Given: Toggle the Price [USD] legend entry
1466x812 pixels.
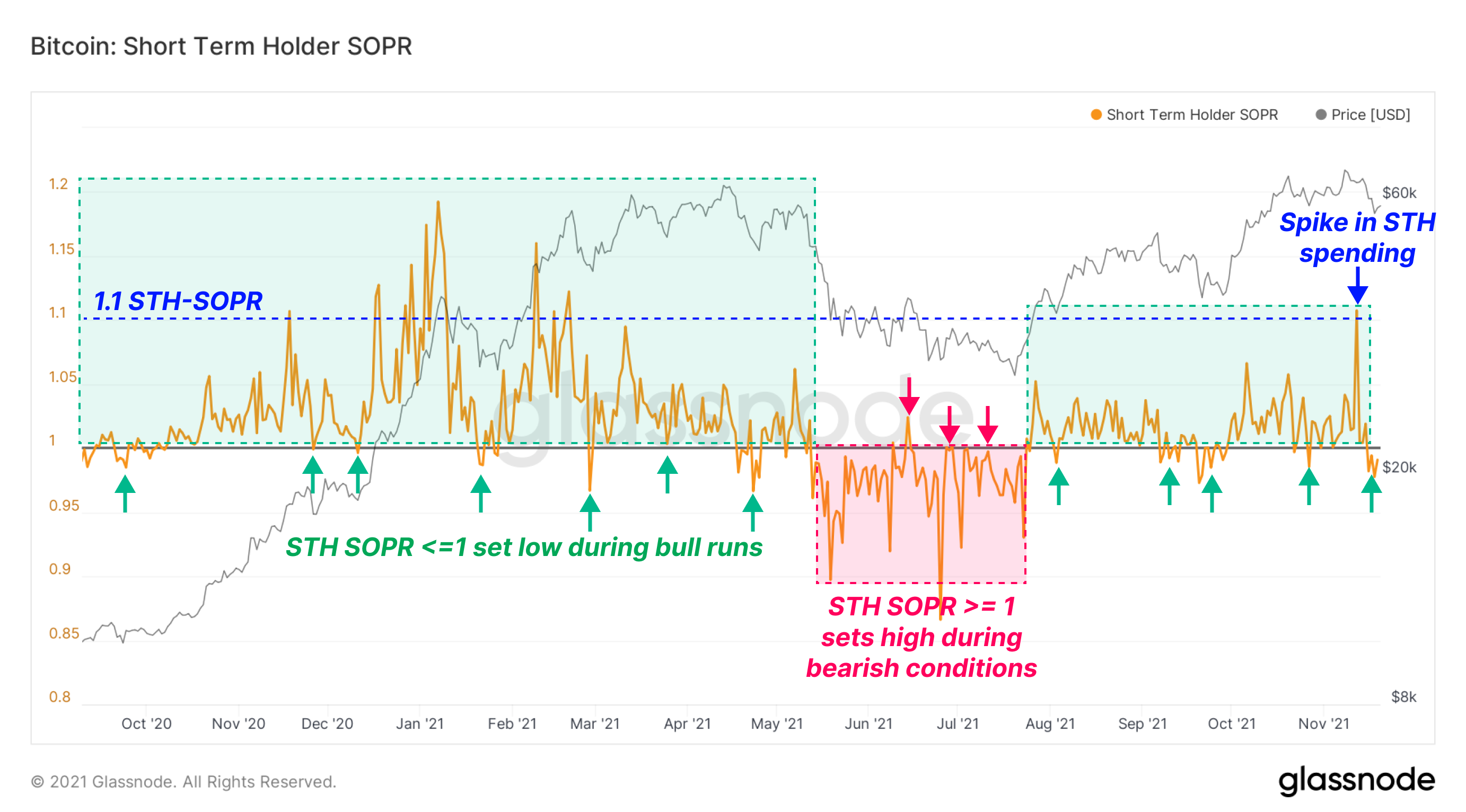Looking at the screenshot, I should click(x=1370, y=115).
